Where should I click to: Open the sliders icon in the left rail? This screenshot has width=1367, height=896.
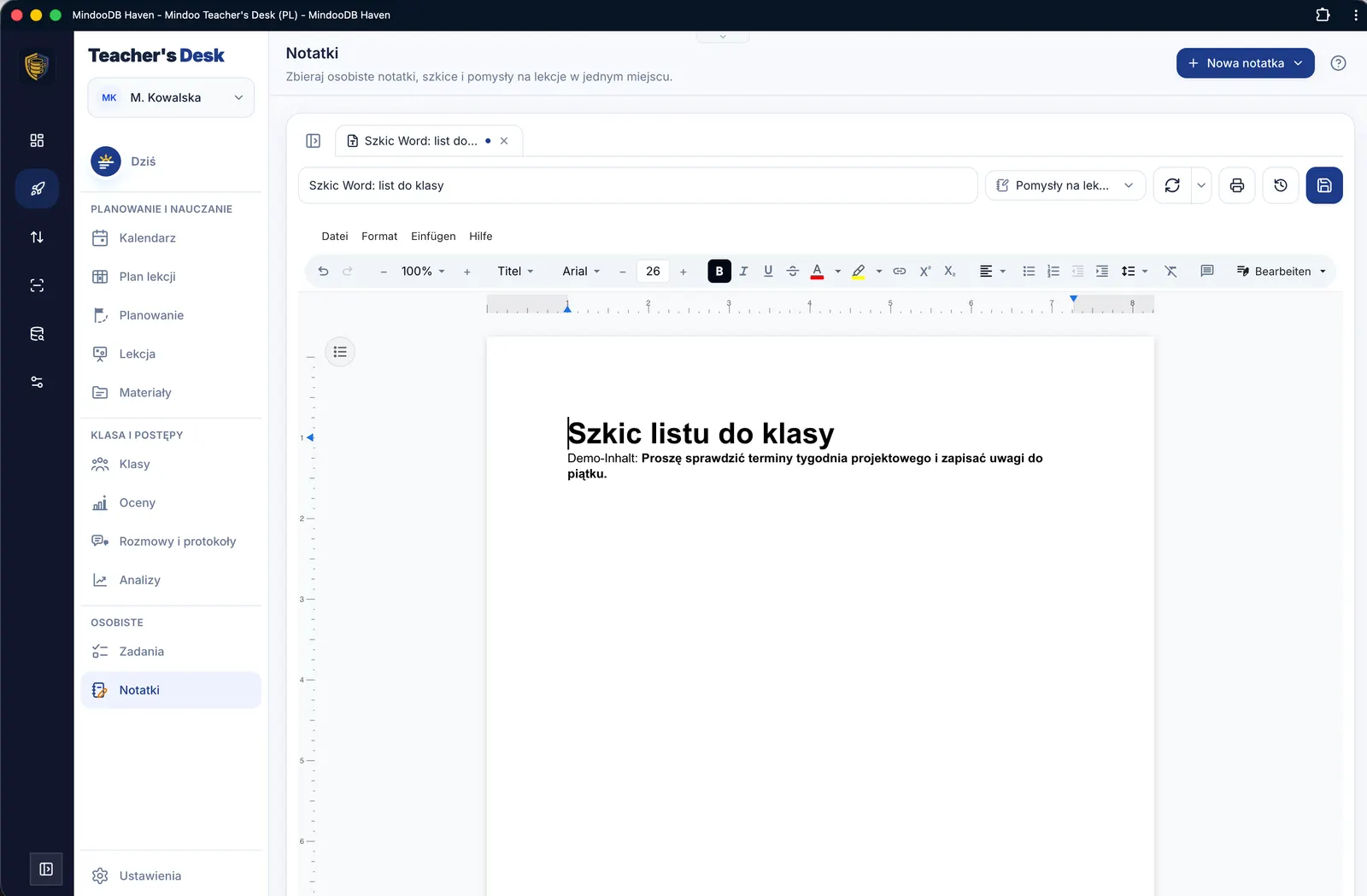[x=37, y=383]
